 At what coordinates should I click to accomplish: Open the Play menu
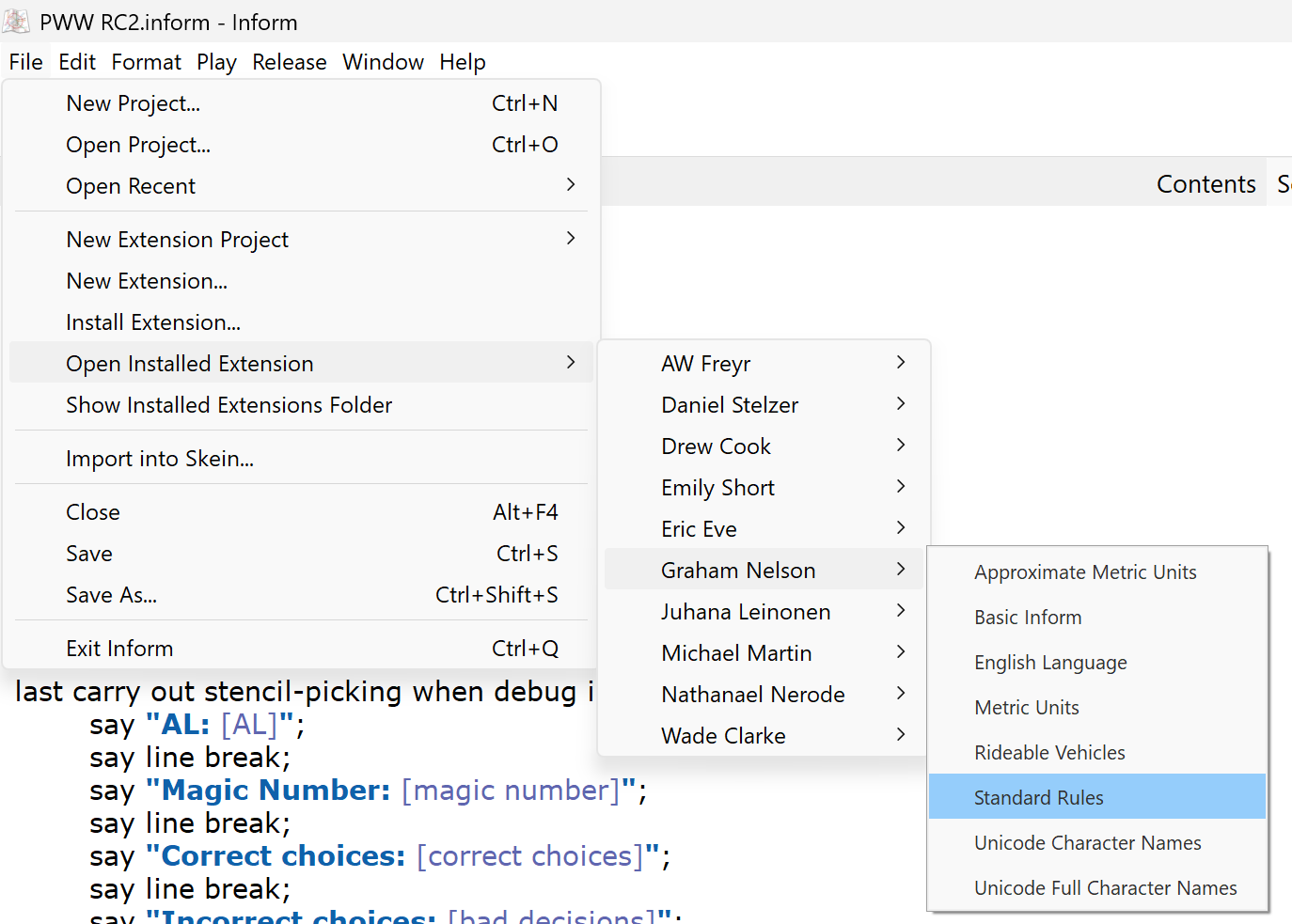point(216,62)
